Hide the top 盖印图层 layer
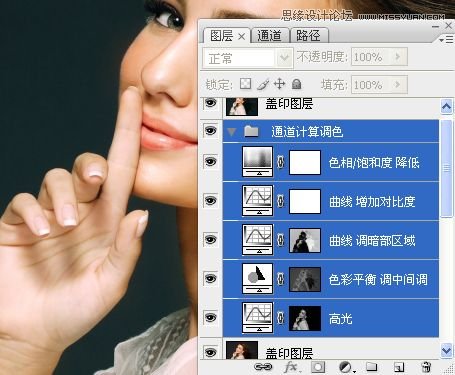 (210, 103)
